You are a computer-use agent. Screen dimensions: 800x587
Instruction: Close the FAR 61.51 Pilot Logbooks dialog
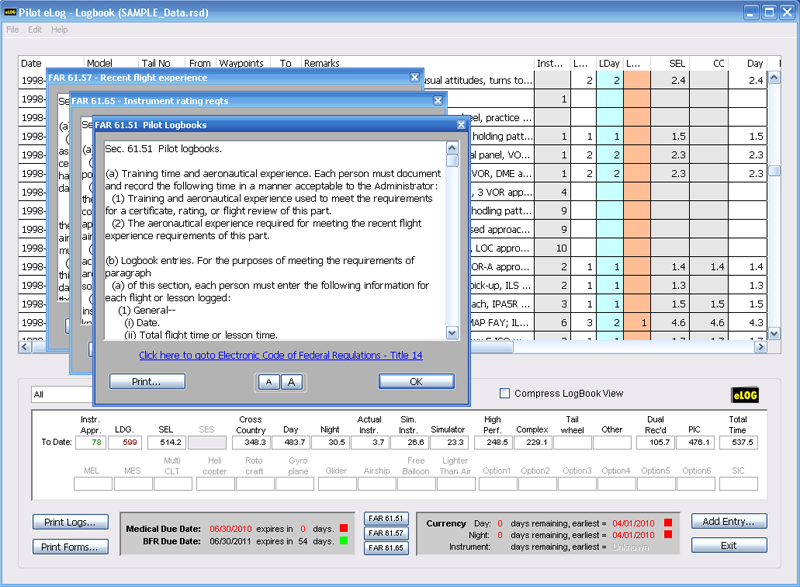(461, 124)
